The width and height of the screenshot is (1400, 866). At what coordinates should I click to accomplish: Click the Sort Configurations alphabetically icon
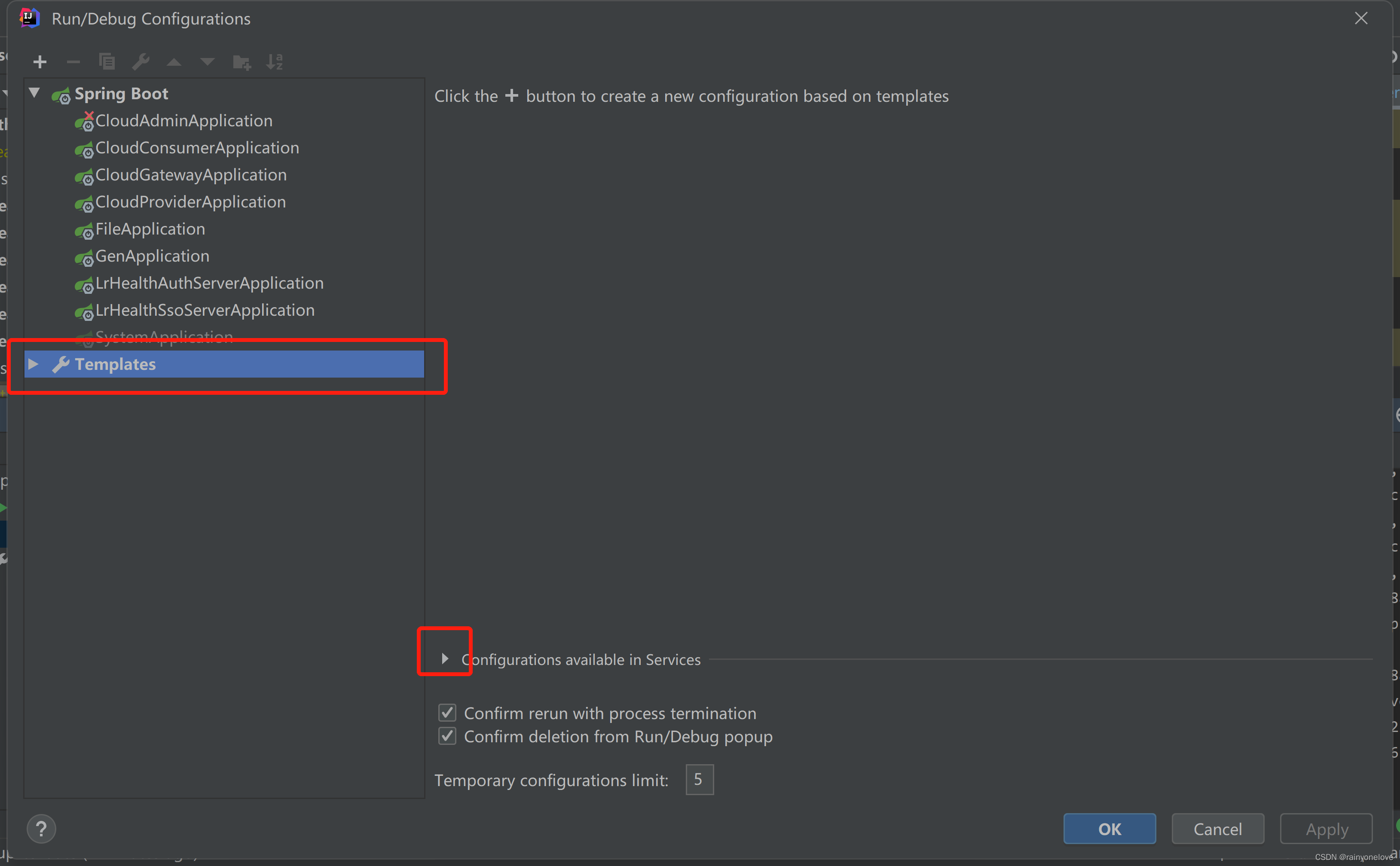pyautogui.click(x=275, y=61)
